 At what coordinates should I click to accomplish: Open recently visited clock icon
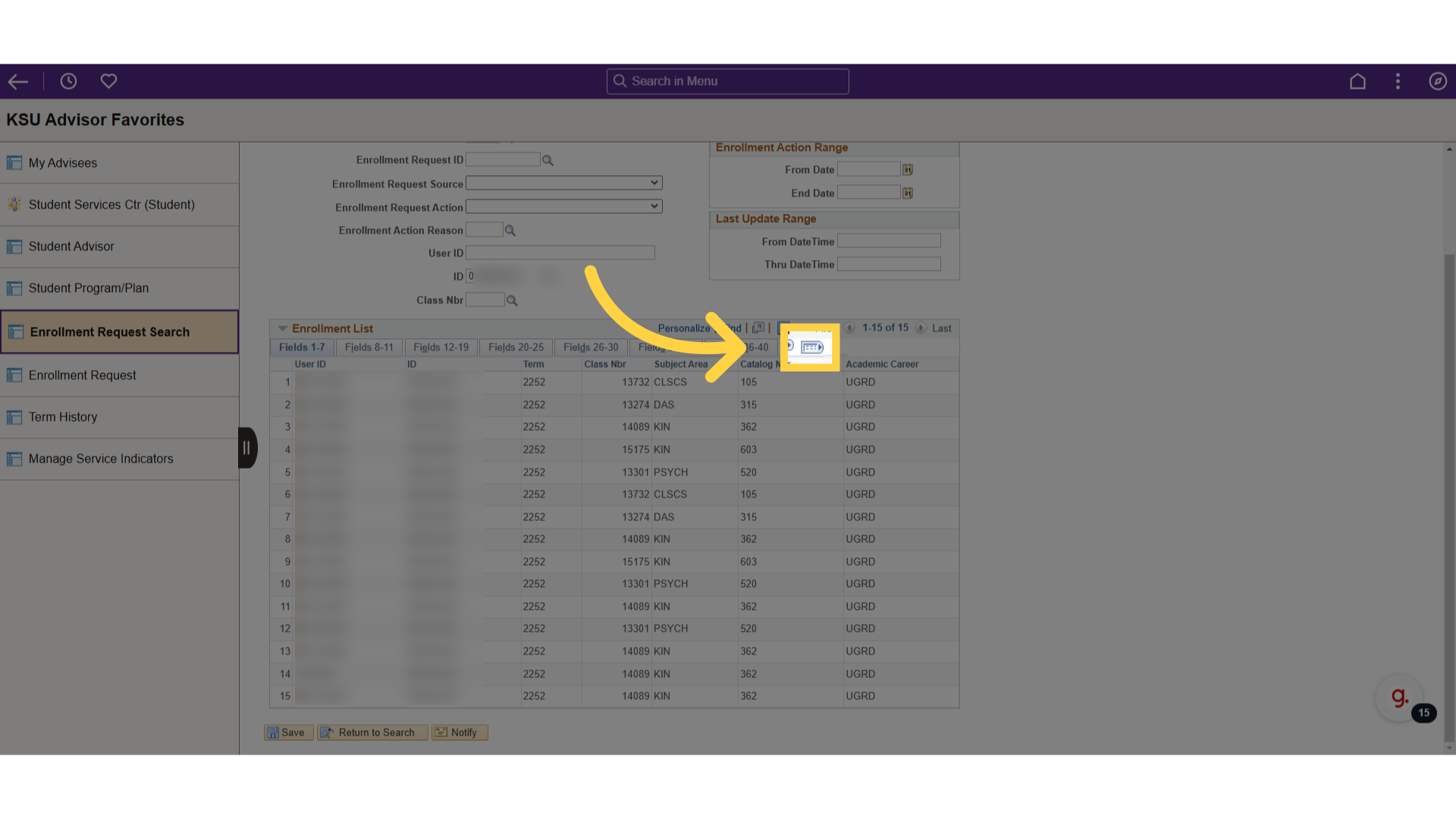coord(68,81)
